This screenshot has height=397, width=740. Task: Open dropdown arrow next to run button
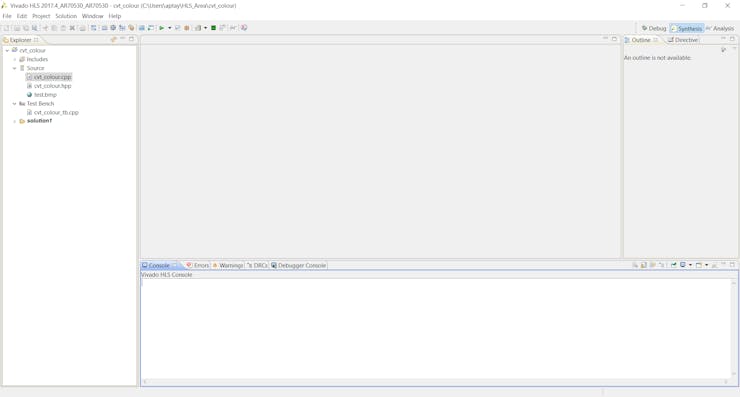click(x=169, y=28)
